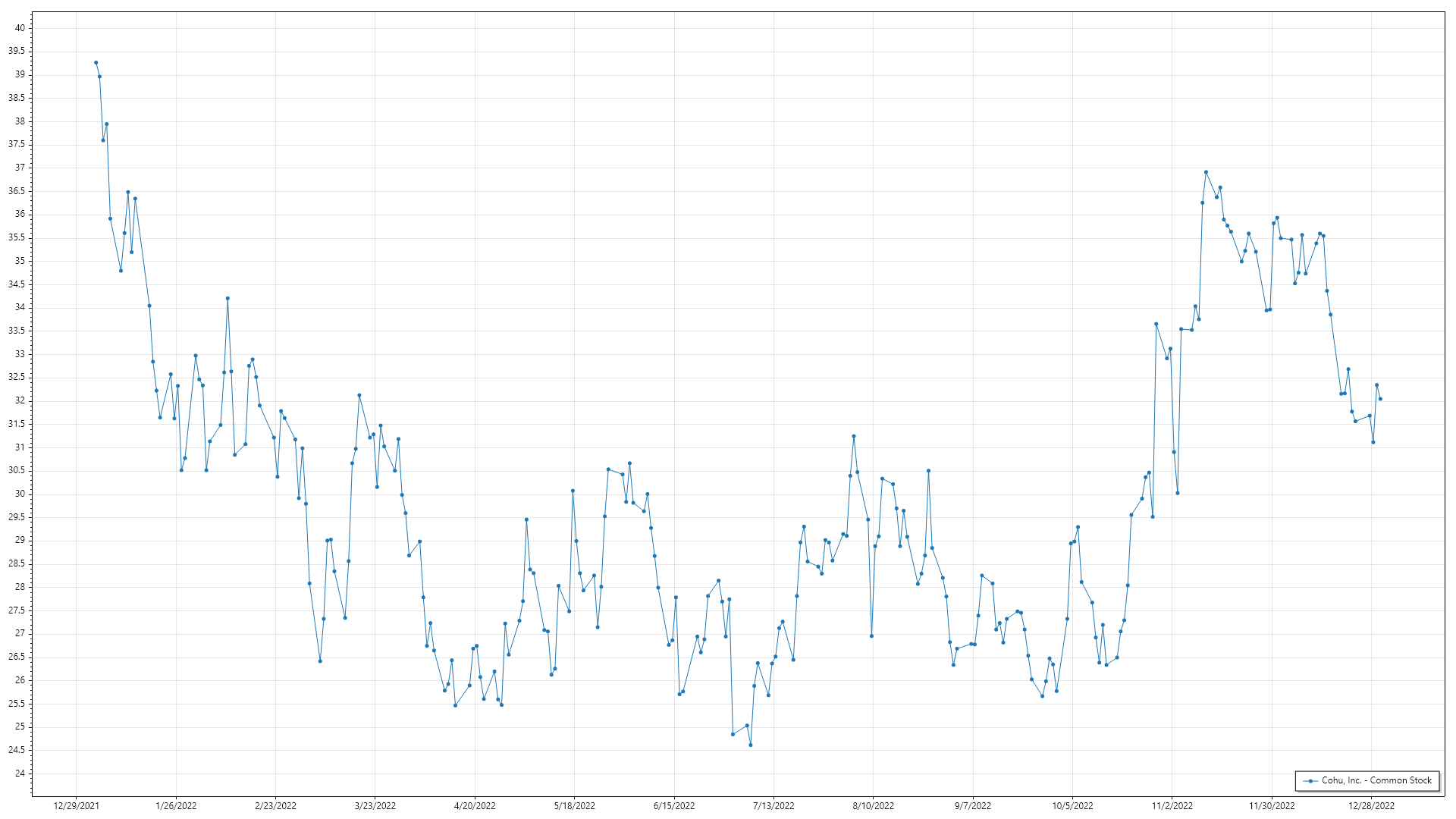
Task: Click the November peak data point near 37
Action: point(1206,172)
